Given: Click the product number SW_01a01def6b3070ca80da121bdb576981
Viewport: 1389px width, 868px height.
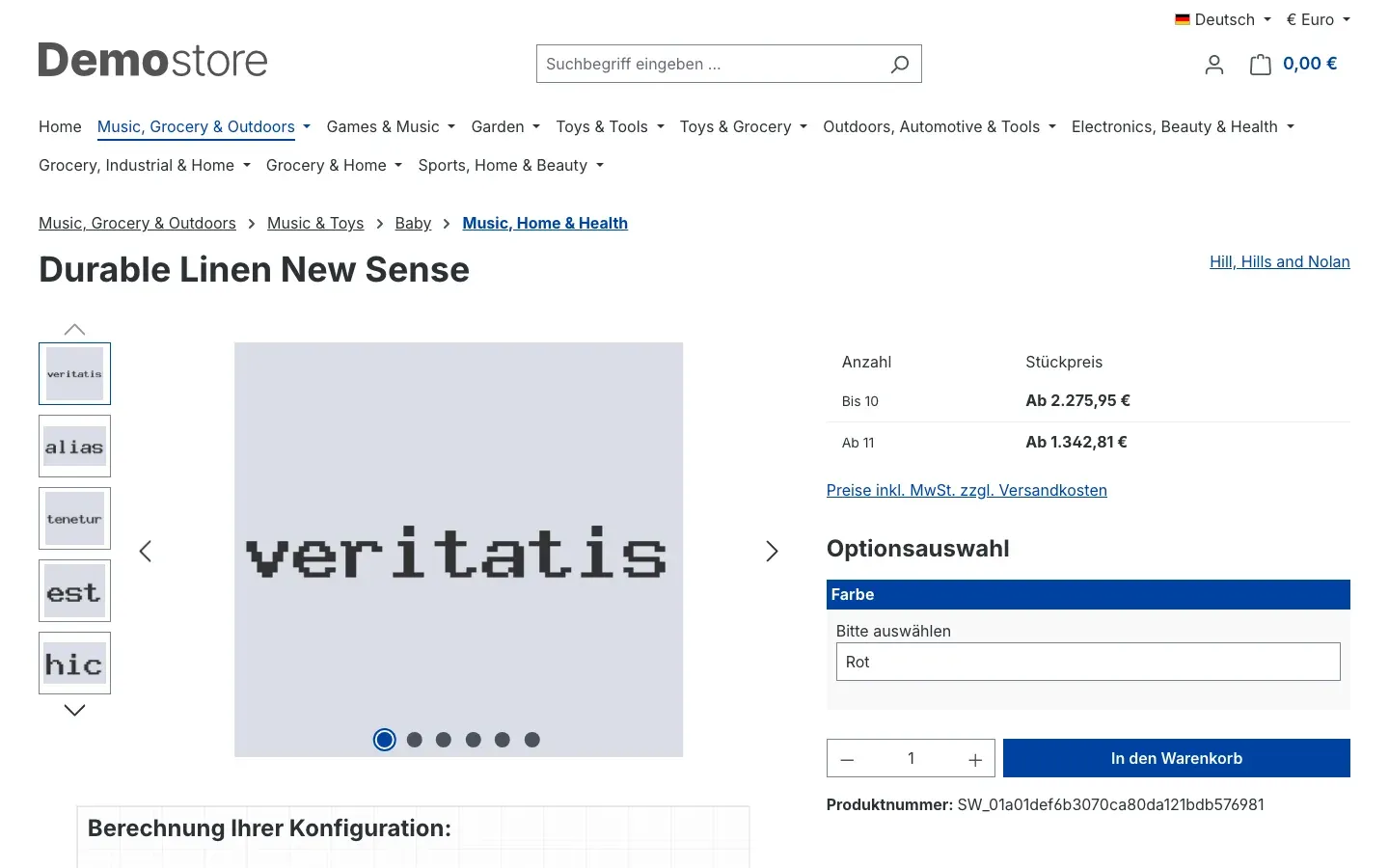Looking at the screenshot, I should point(1110,804).
